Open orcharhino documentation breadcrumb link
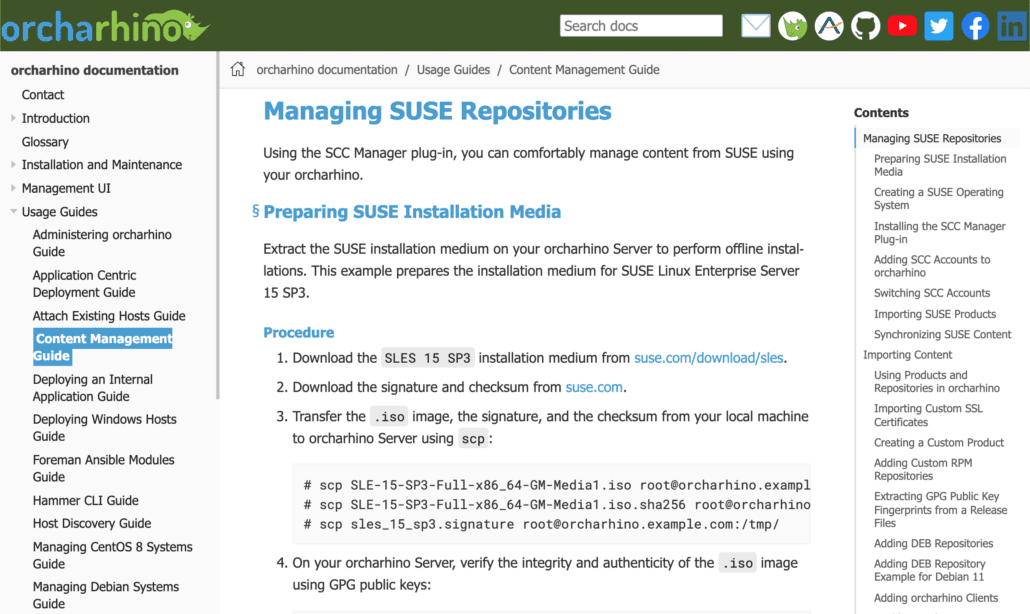The image size is (1030, 614). click(x=326, y=70)
